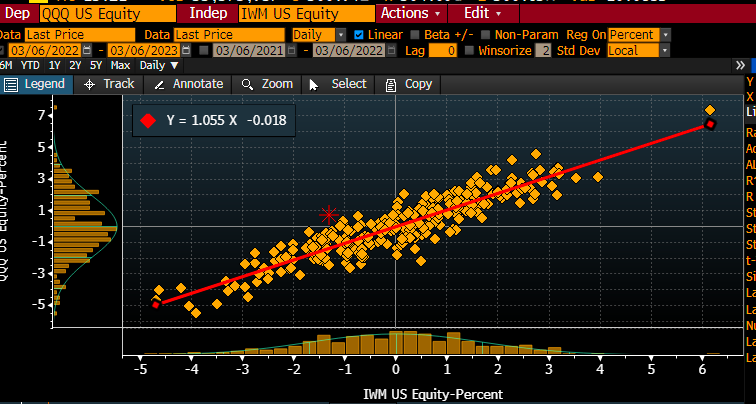
Task: Enable the Non-Param checkbox
Action: pyautogui.click(x=486, y=35)
